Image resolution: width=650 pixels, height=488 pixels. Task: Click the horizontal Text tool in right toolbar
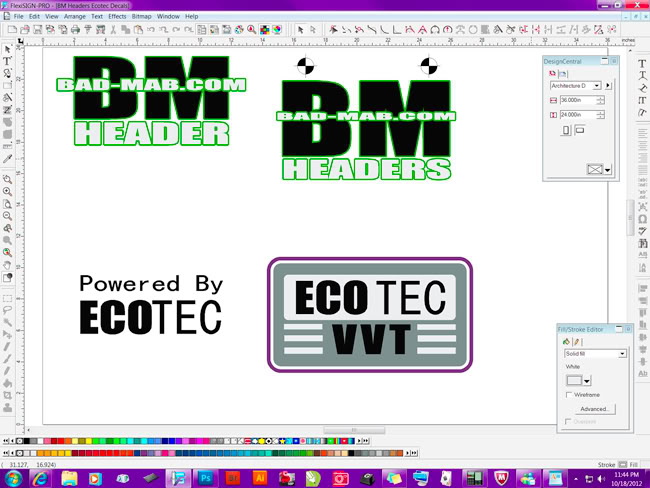[642, 63]
